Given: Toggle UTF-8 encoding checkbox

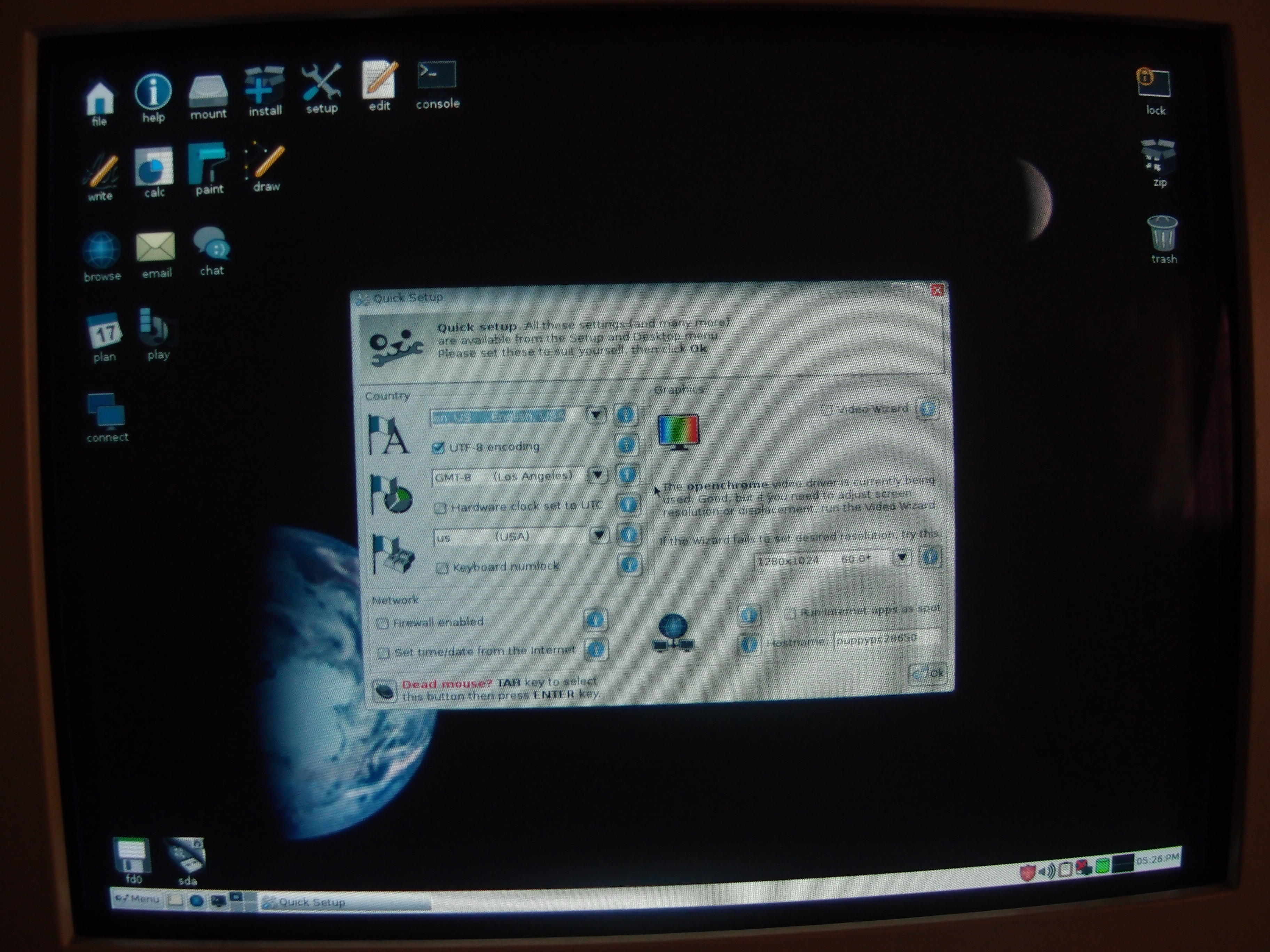Looking at the screenshot, I should click(438, 447).
